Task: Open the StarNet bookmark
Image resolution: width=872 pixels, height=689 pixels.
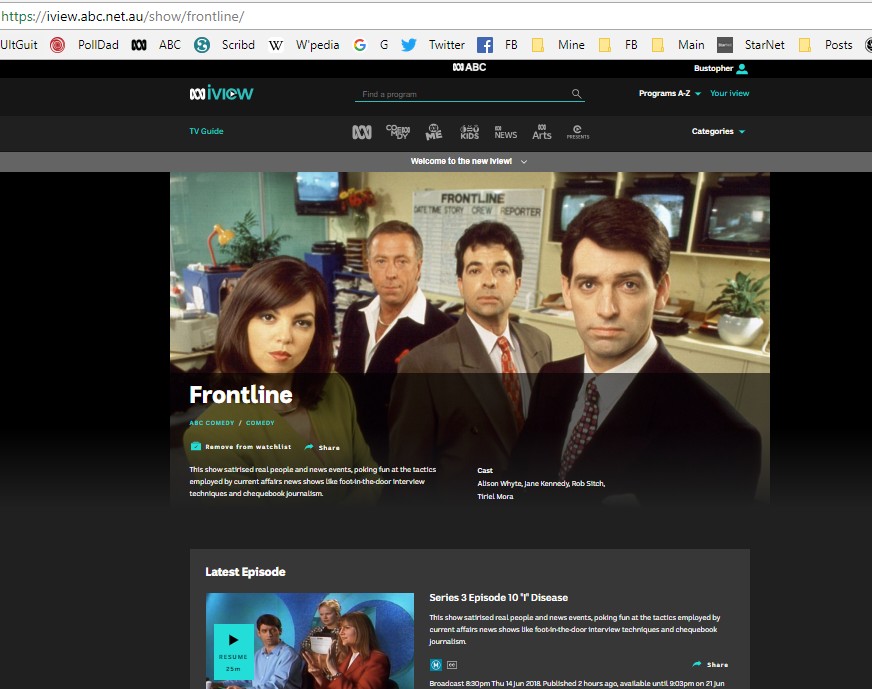Action: (751, 45)
